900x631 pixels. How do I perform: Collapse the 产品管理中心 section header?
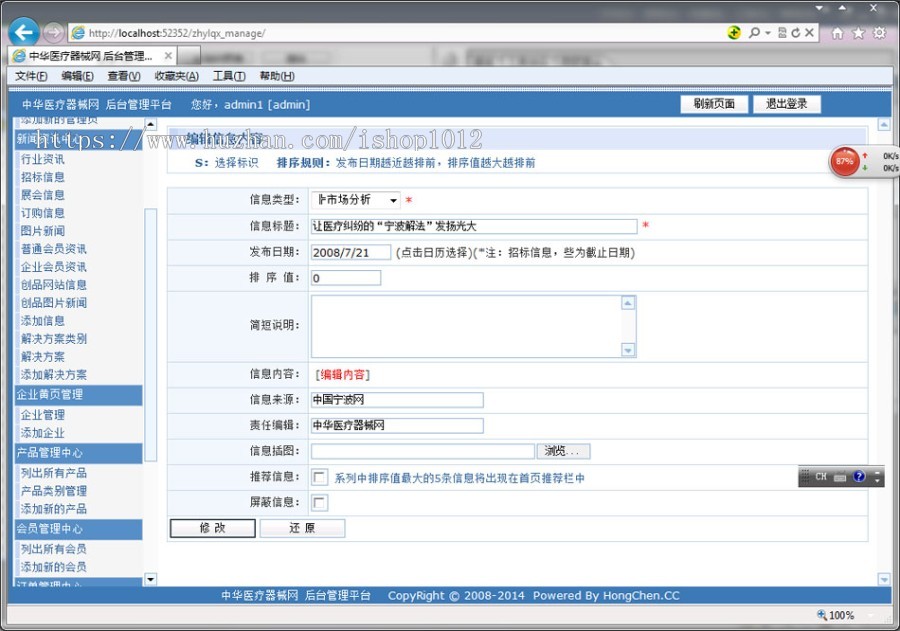[x=79, y=453]
